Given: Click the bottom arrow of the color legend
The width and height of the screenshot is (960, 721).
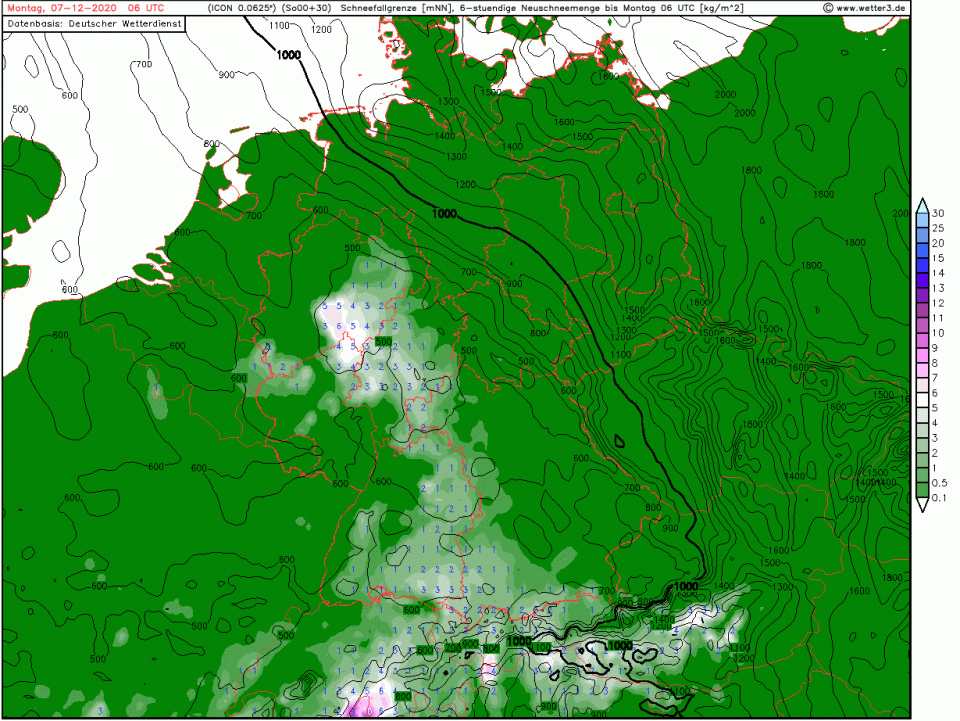Looking at the screenshot, I should coord(922,505).
